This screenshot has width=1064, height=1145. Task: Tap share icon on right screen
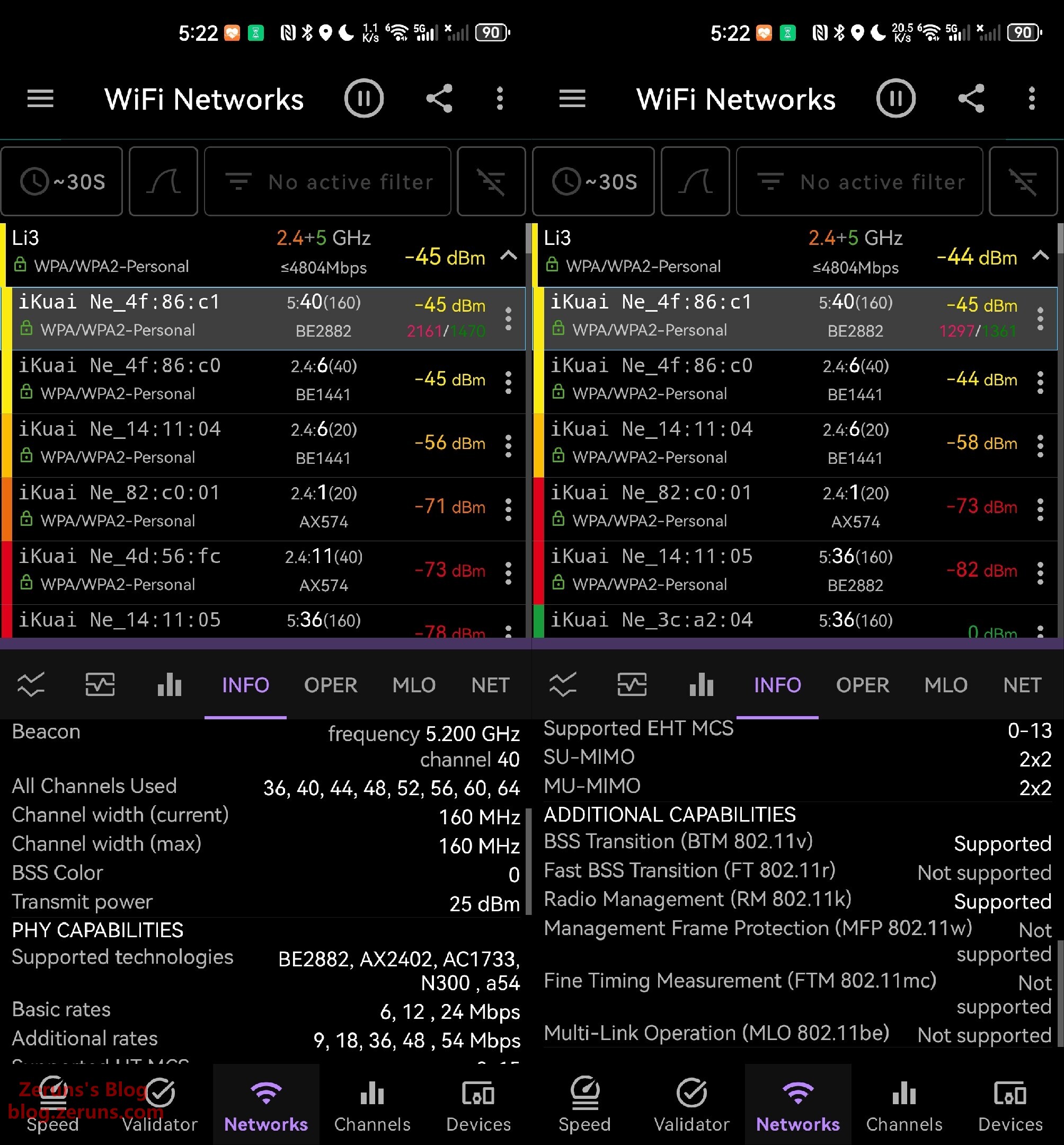[x=971, y=99]
